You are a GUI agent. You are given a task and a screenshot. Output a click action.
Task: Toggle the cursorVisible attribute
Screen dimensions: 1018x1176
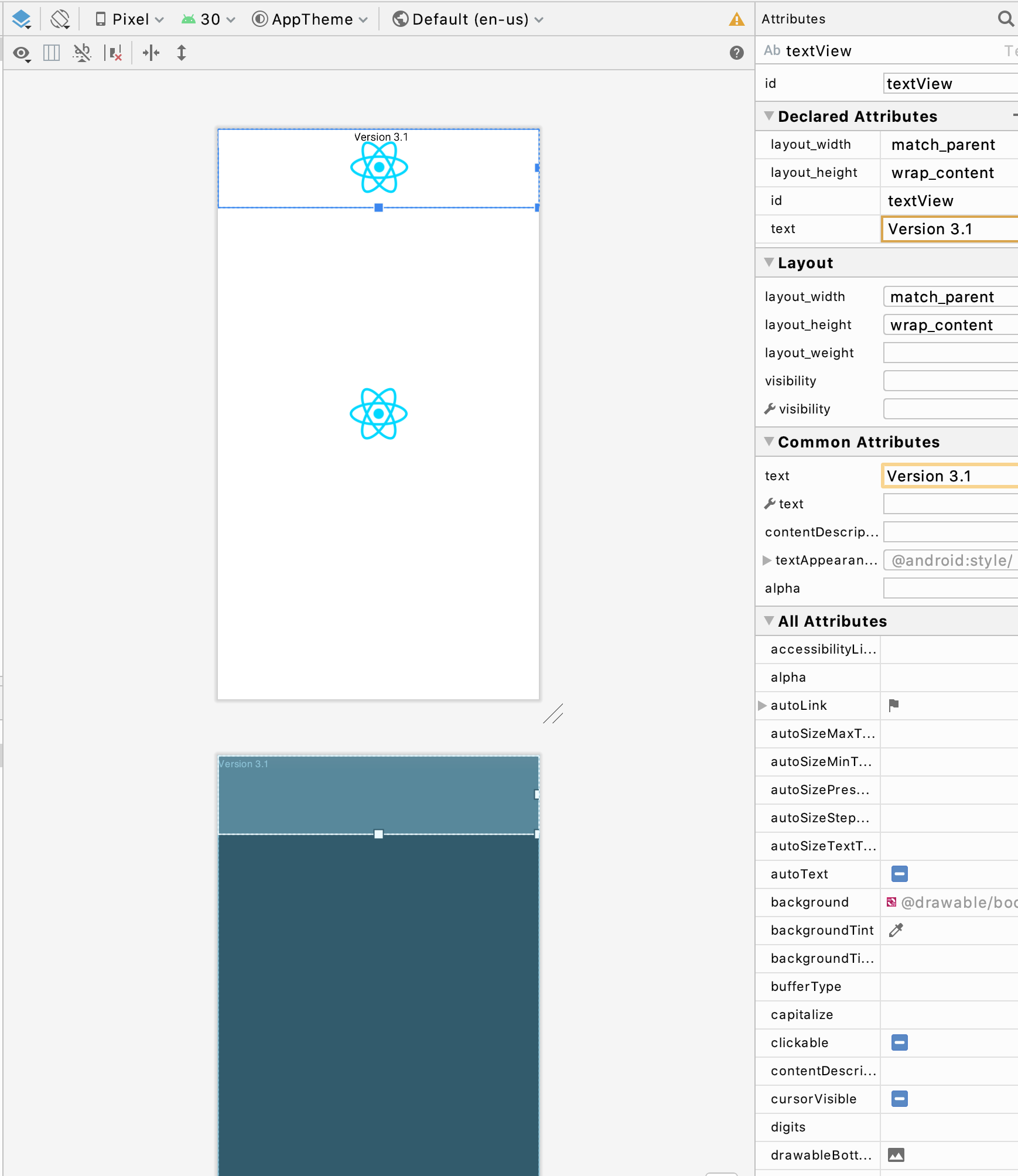[900, 1099]
